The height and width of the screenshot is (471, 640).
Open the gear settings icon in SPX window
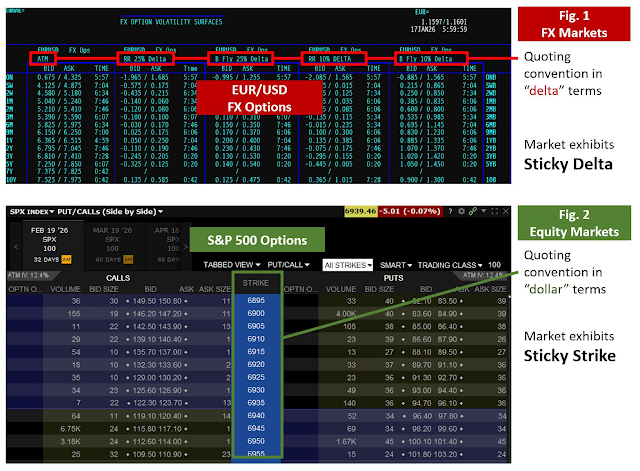point(462,211)
